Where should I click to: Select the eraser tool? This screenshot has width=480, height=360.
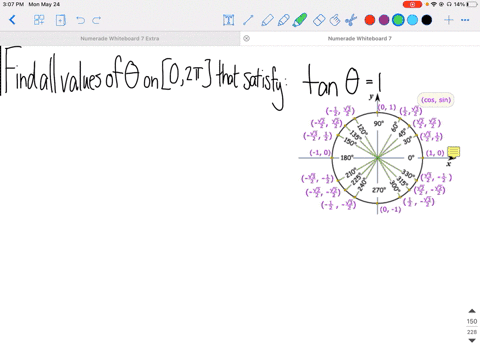coord(319,20)
